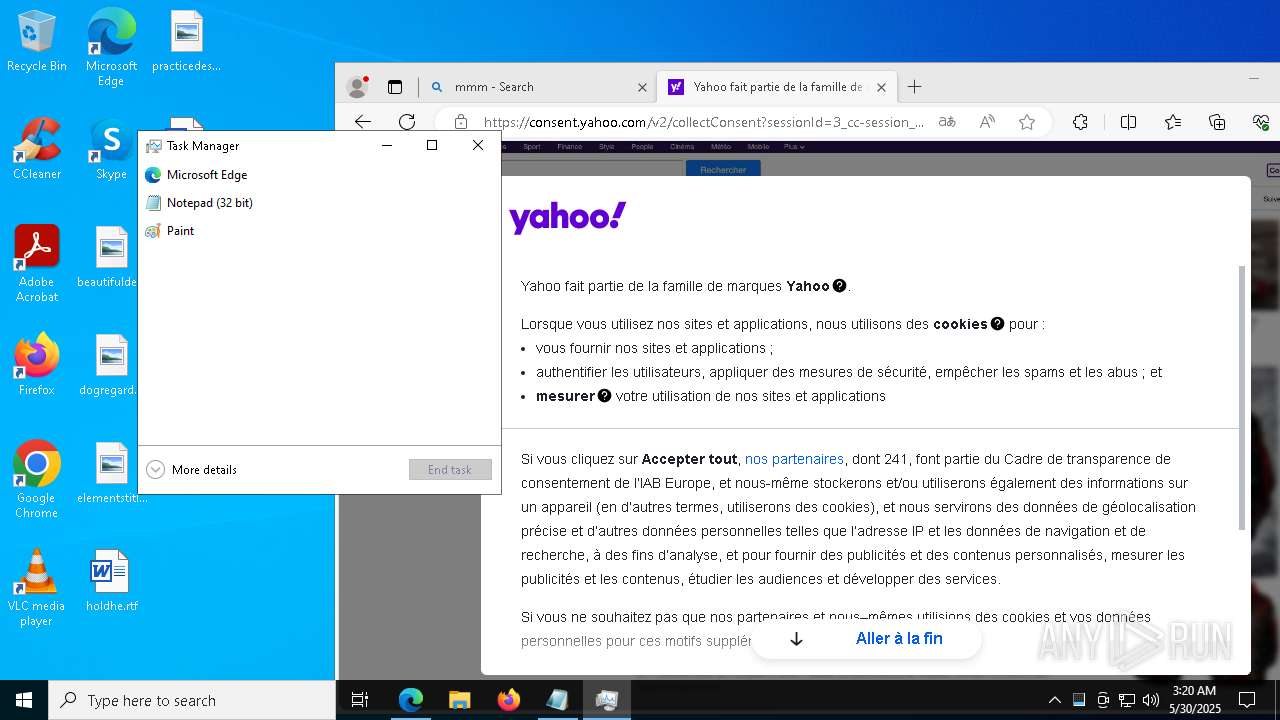Open Skype desktop shortcut
1280x720 pixels.
pos(111,149)
